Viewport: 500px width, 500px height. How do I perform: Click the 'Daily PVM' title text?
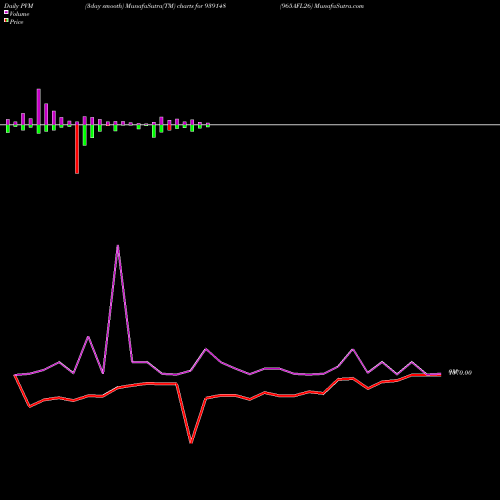19,6
